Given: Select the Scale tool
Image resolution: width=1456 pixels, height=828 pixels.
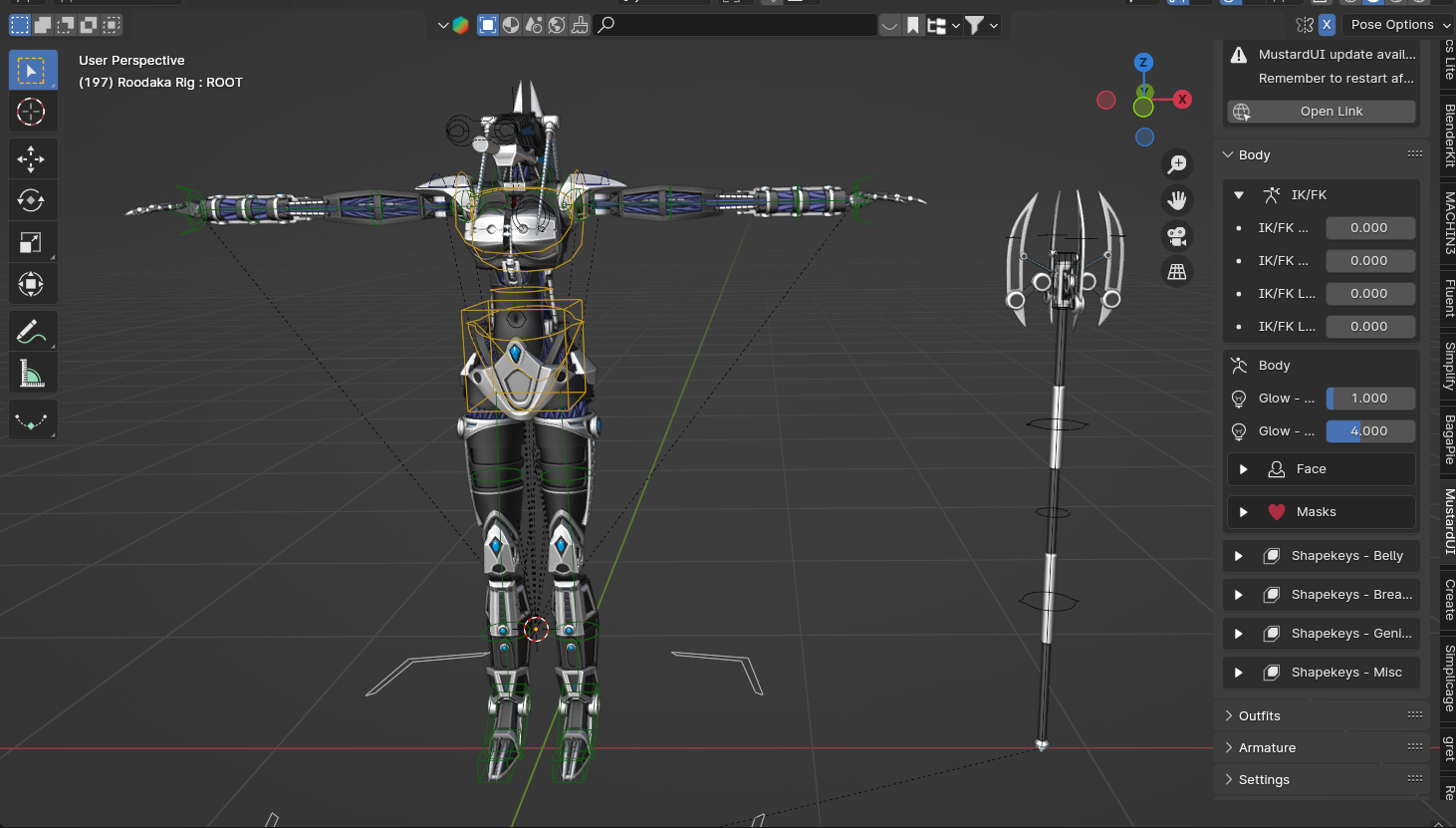Looking at the screenshot, I should [32, 242].
